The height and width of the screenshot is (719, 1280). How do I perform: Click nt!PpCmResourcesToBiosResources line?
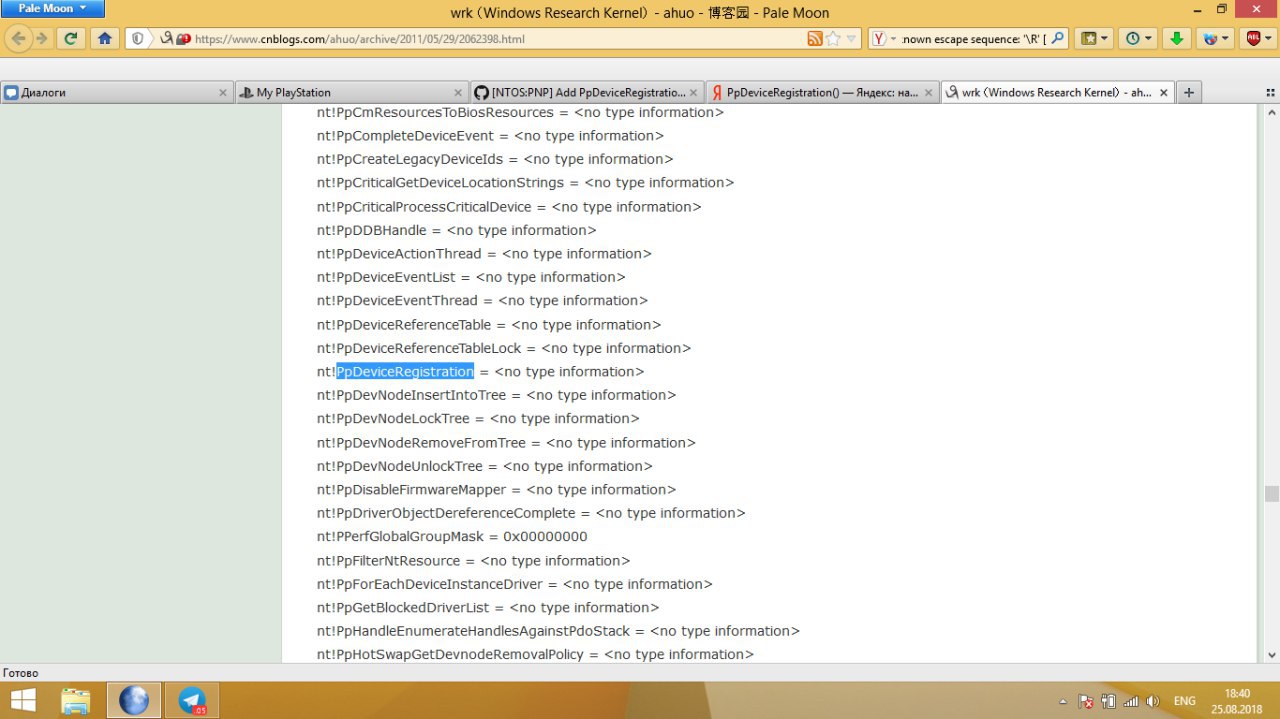520,112
